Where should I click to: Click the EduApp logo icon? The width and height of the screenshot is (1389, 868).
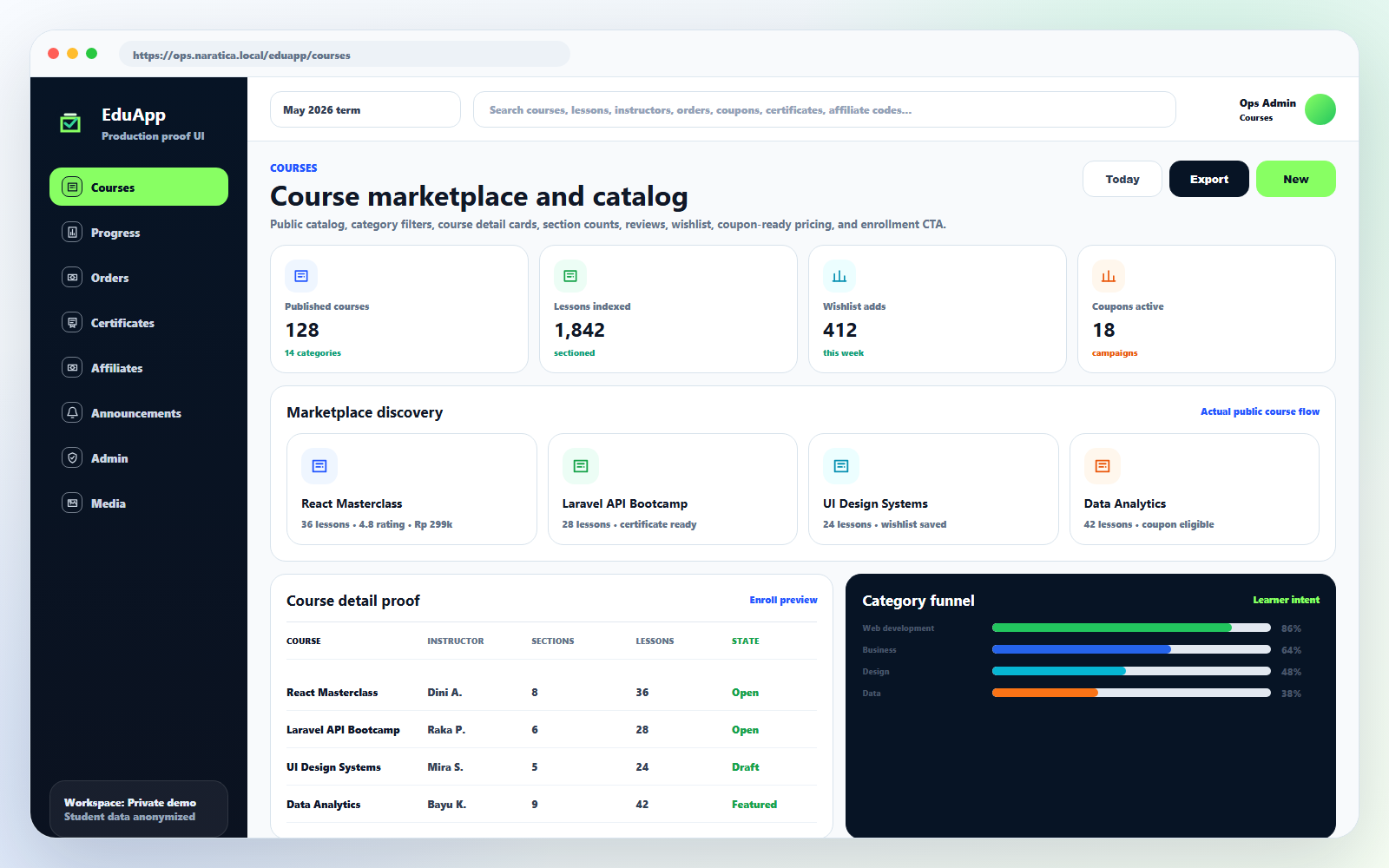(x=70, y=122)
